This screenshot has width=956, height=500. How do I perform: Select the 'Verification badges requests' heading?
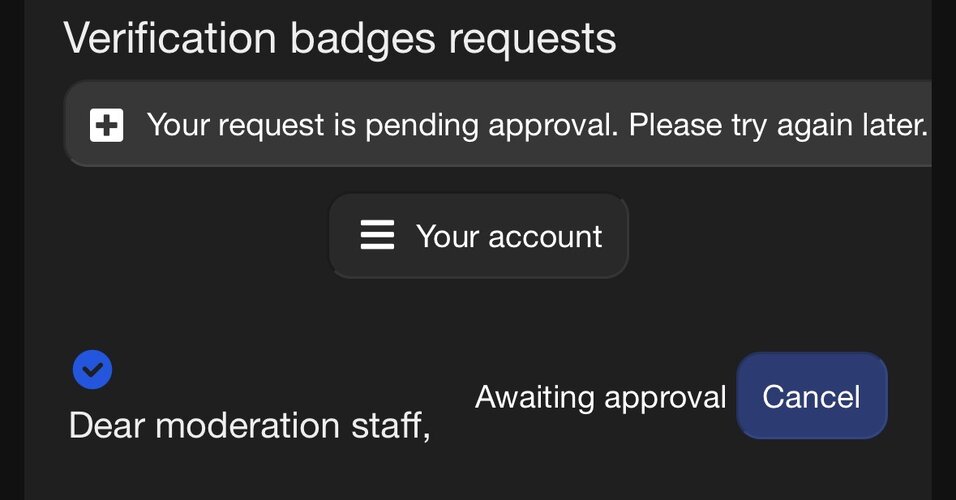pos(340,38)
